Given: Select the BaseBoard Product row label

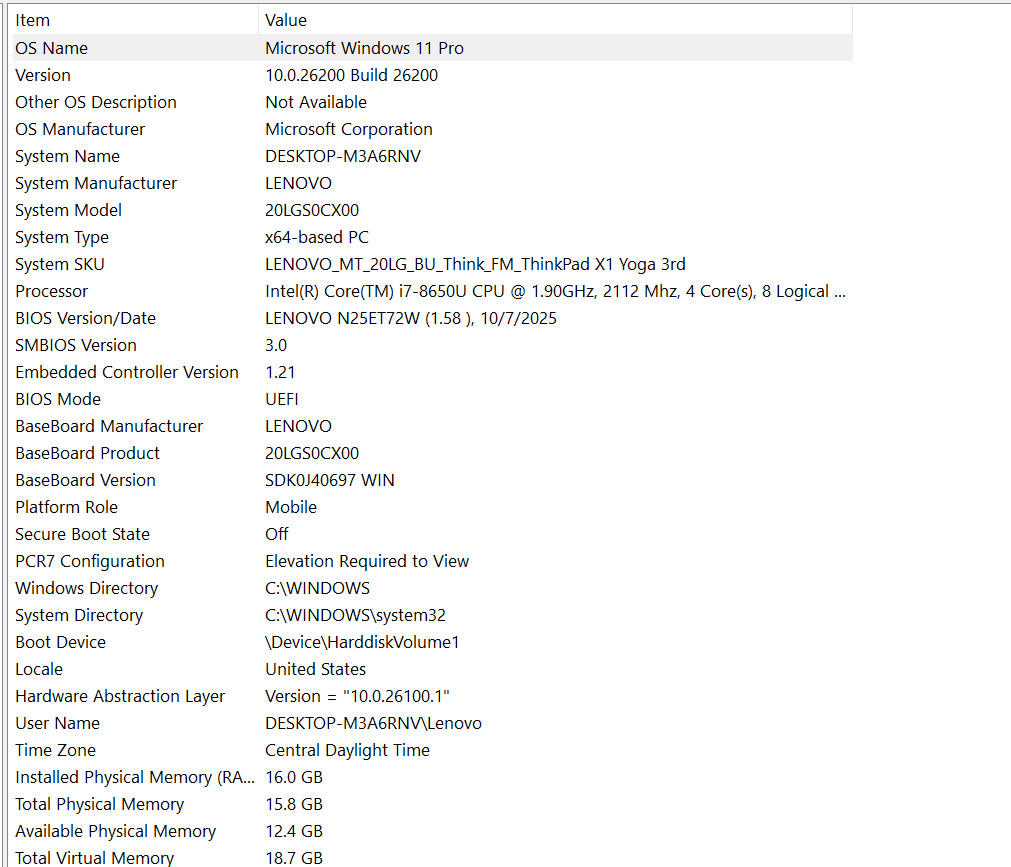Looking at the screenshot, I should (87, 454).
